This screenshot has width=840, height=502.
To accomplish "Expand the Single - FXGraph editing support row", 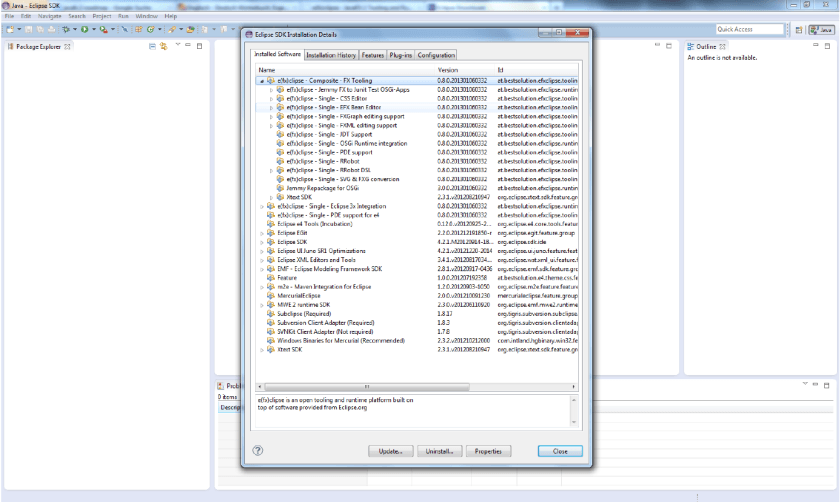I will (x=271, y=117).
